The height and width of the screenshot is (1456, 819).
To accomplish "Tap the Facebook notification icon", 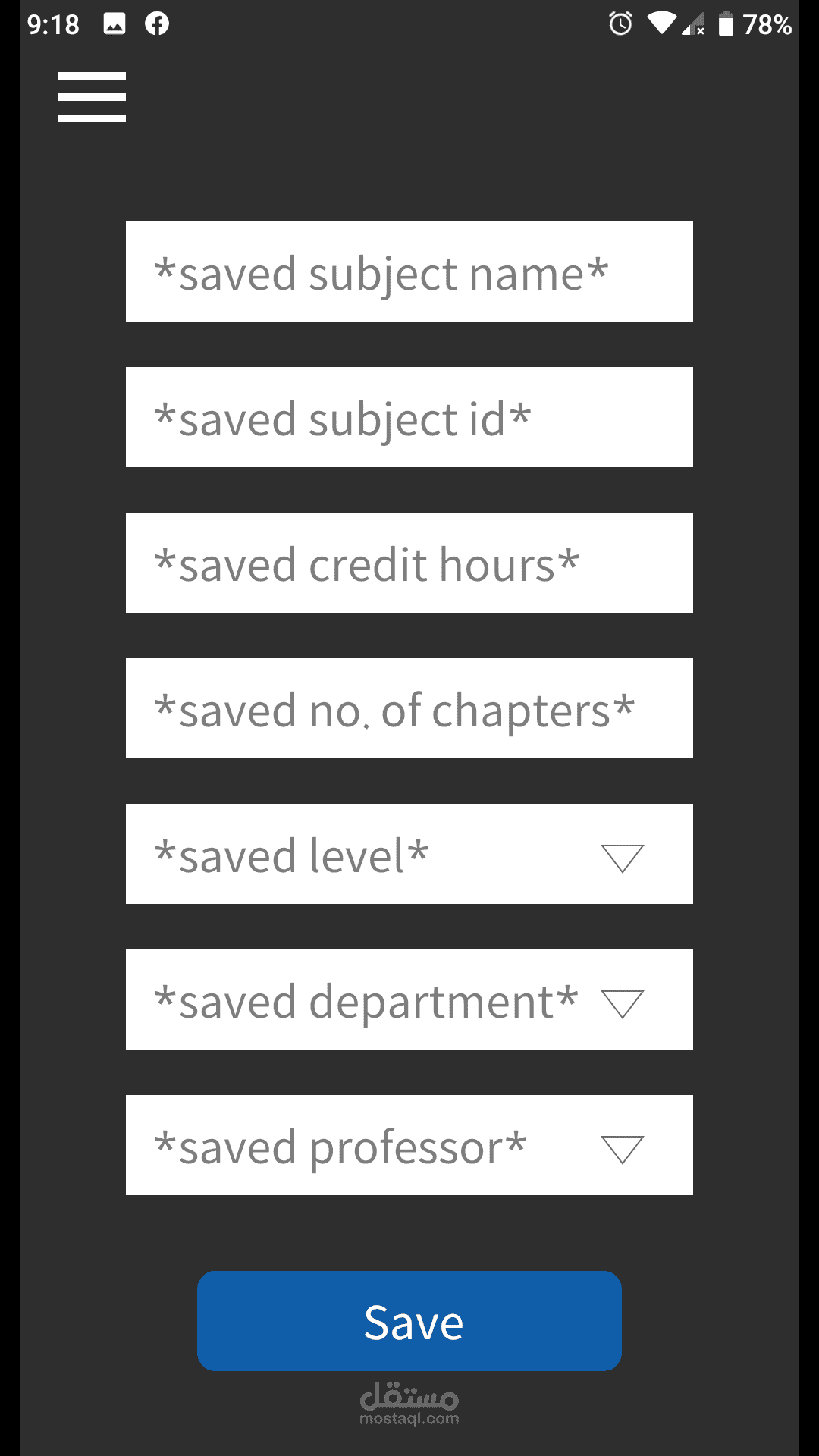I will coord(157,24).
